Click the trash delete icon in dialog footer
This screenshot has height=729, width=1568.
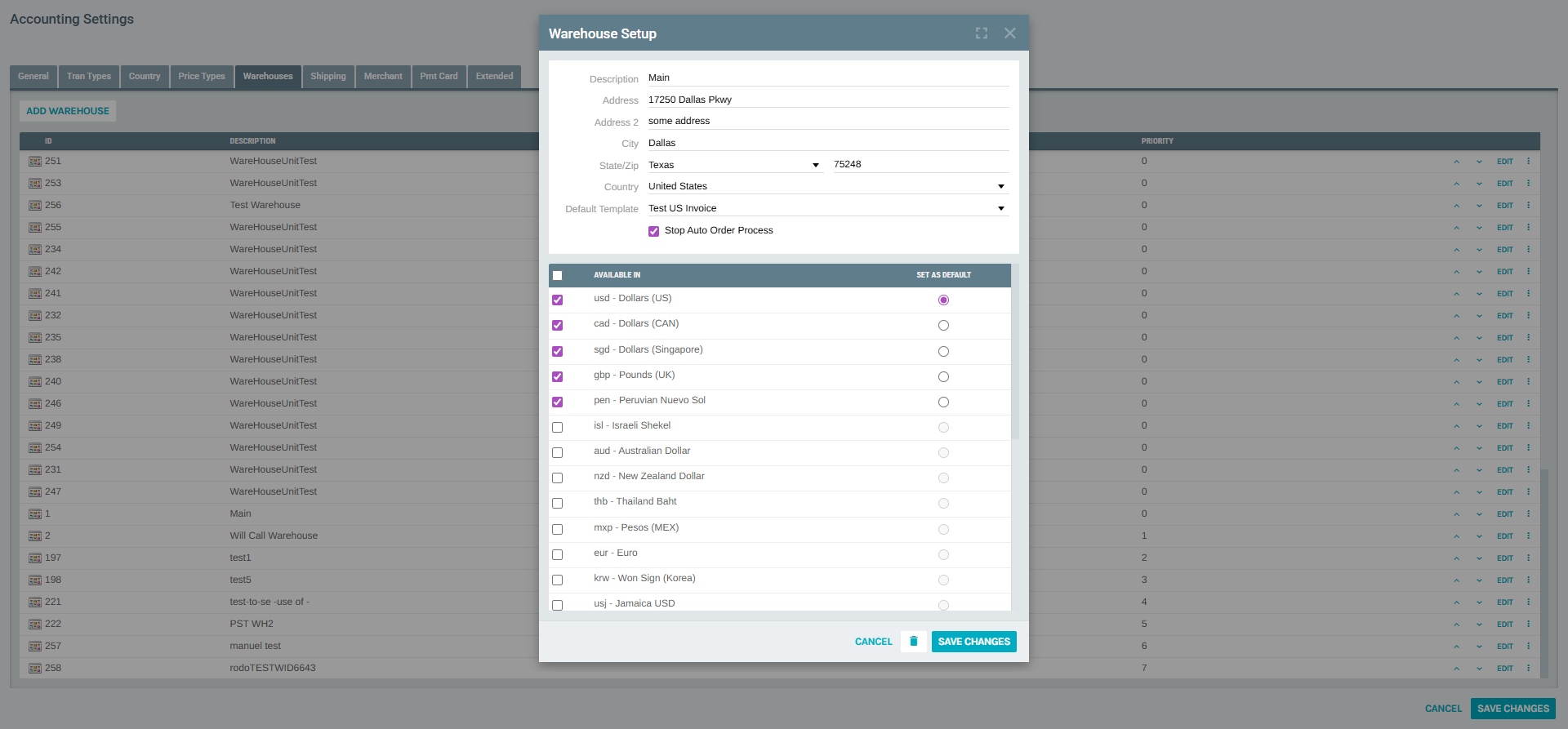tap(913, 642)
